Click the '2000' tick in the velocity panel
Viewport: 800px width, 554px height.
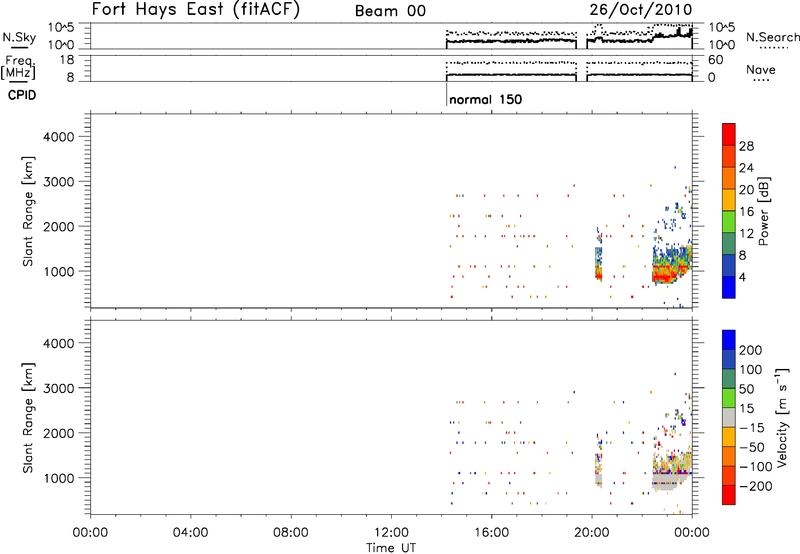coord(58,433)
